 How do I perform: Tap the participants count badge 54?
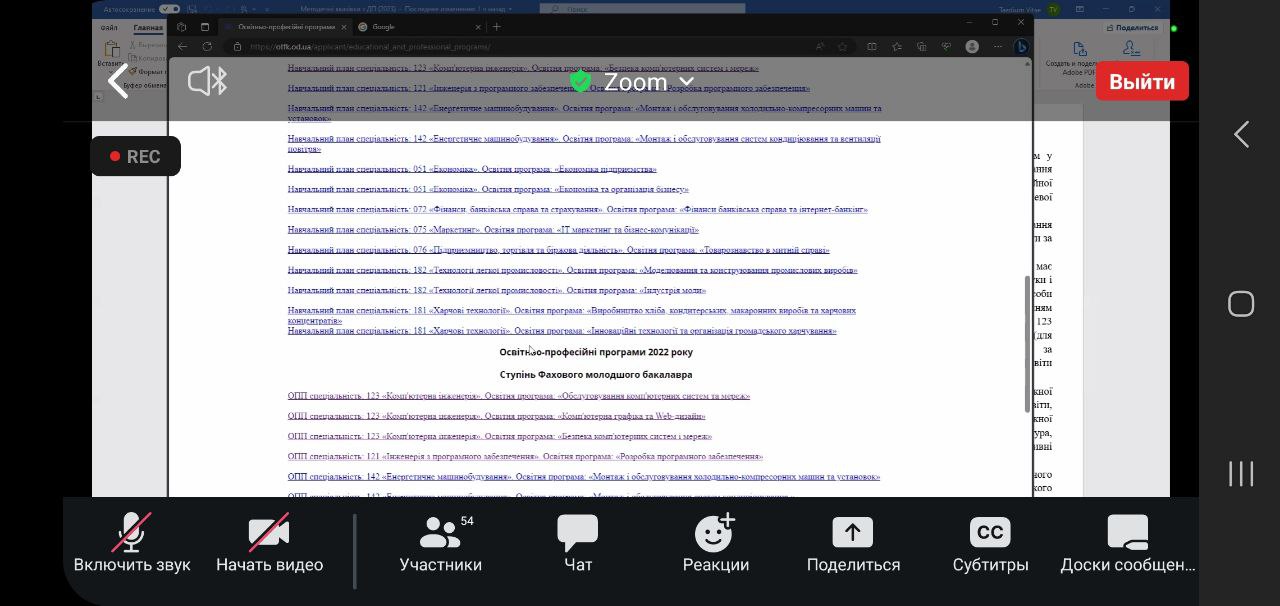[467, 521]
